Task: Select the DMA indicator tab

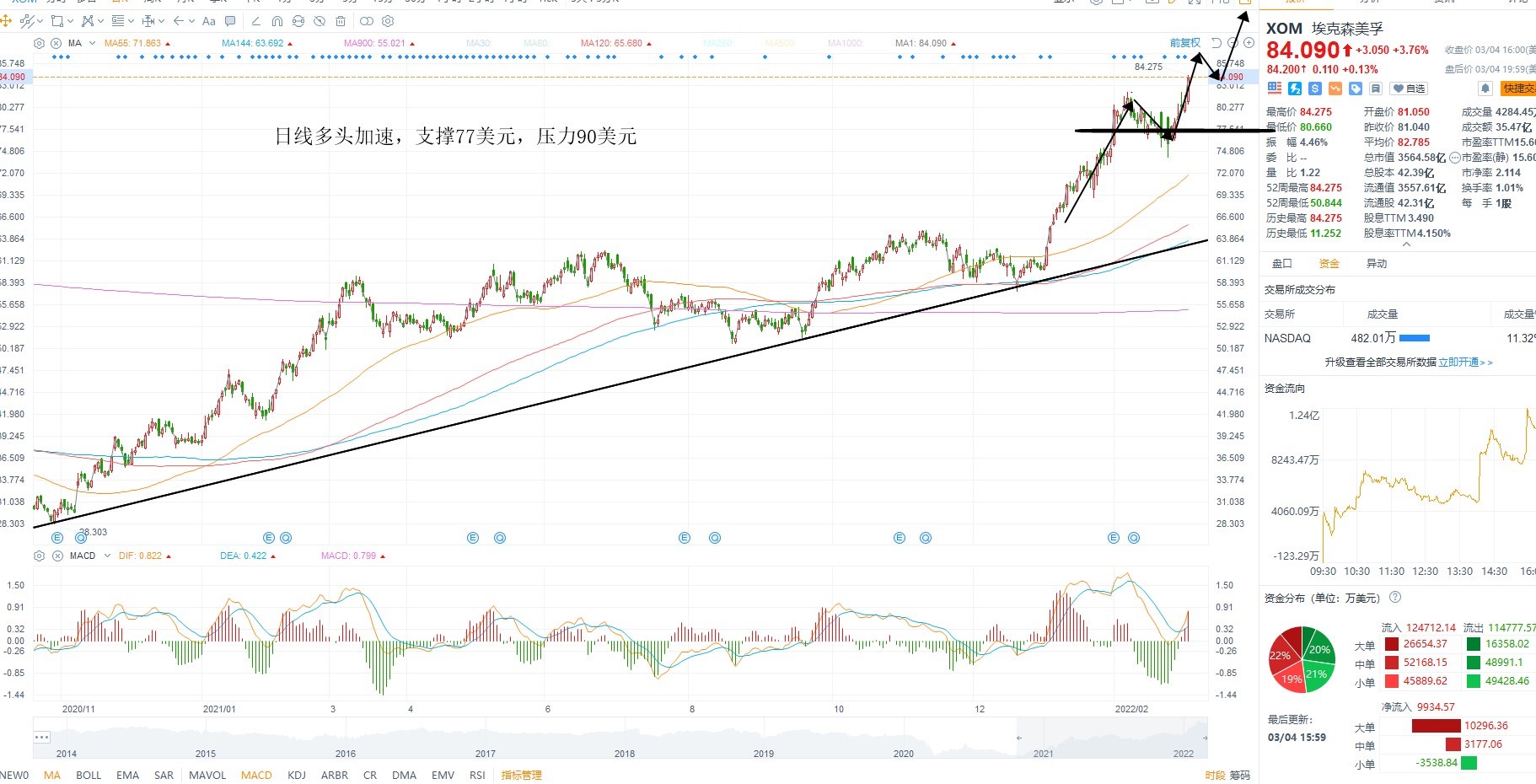Action: coord(404,775)
